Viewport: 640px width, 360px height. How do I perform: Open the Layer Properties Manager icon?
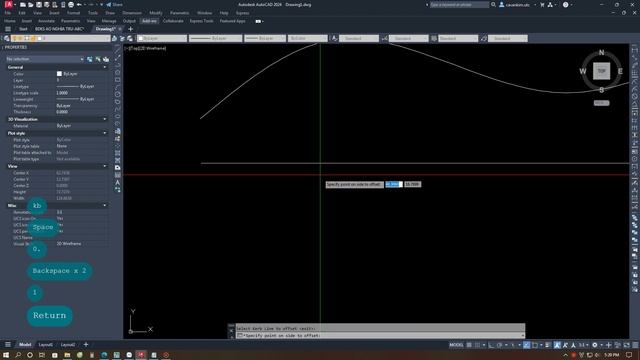click(7, 38)
